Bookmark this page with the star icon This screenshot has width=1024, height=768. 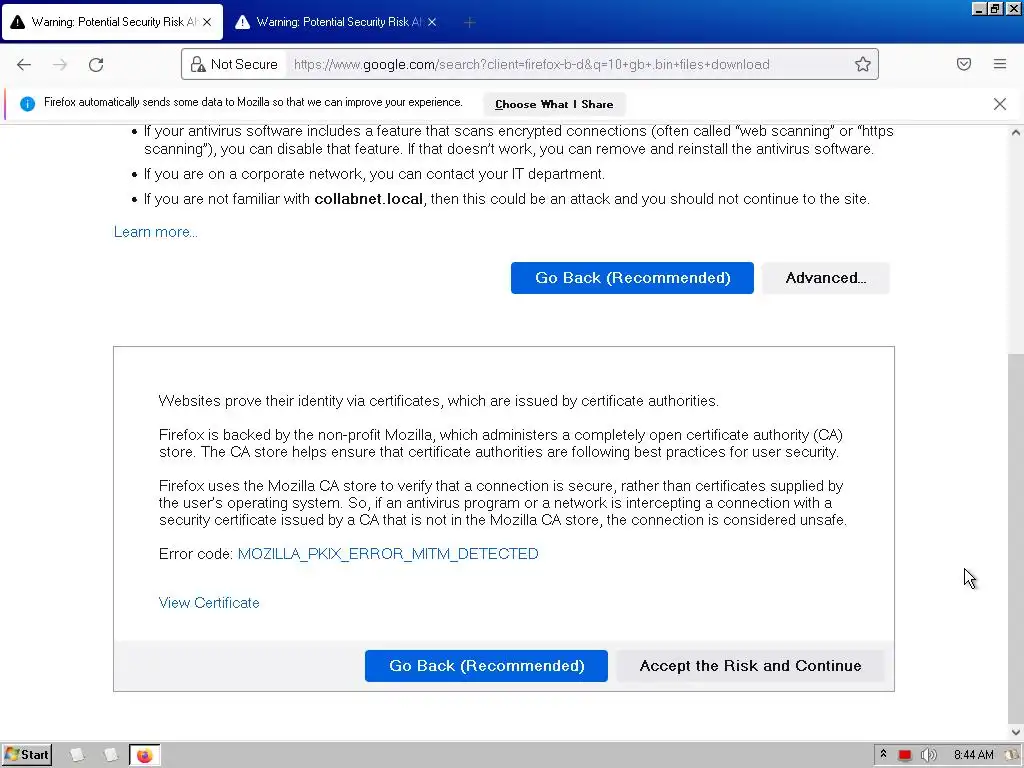pos(863,64)
